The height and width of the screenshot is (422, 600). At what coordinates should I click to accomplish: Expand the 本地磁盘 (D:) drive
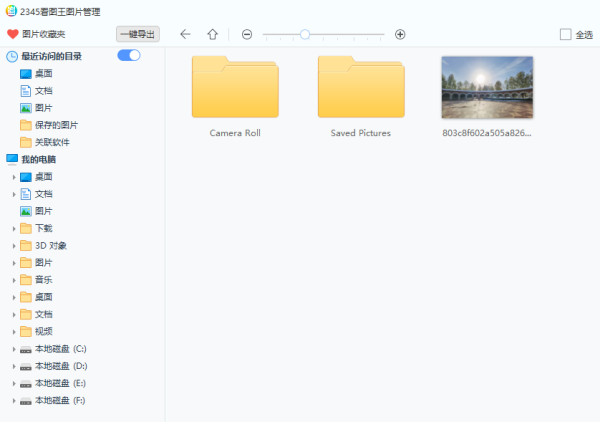point(14,366)
